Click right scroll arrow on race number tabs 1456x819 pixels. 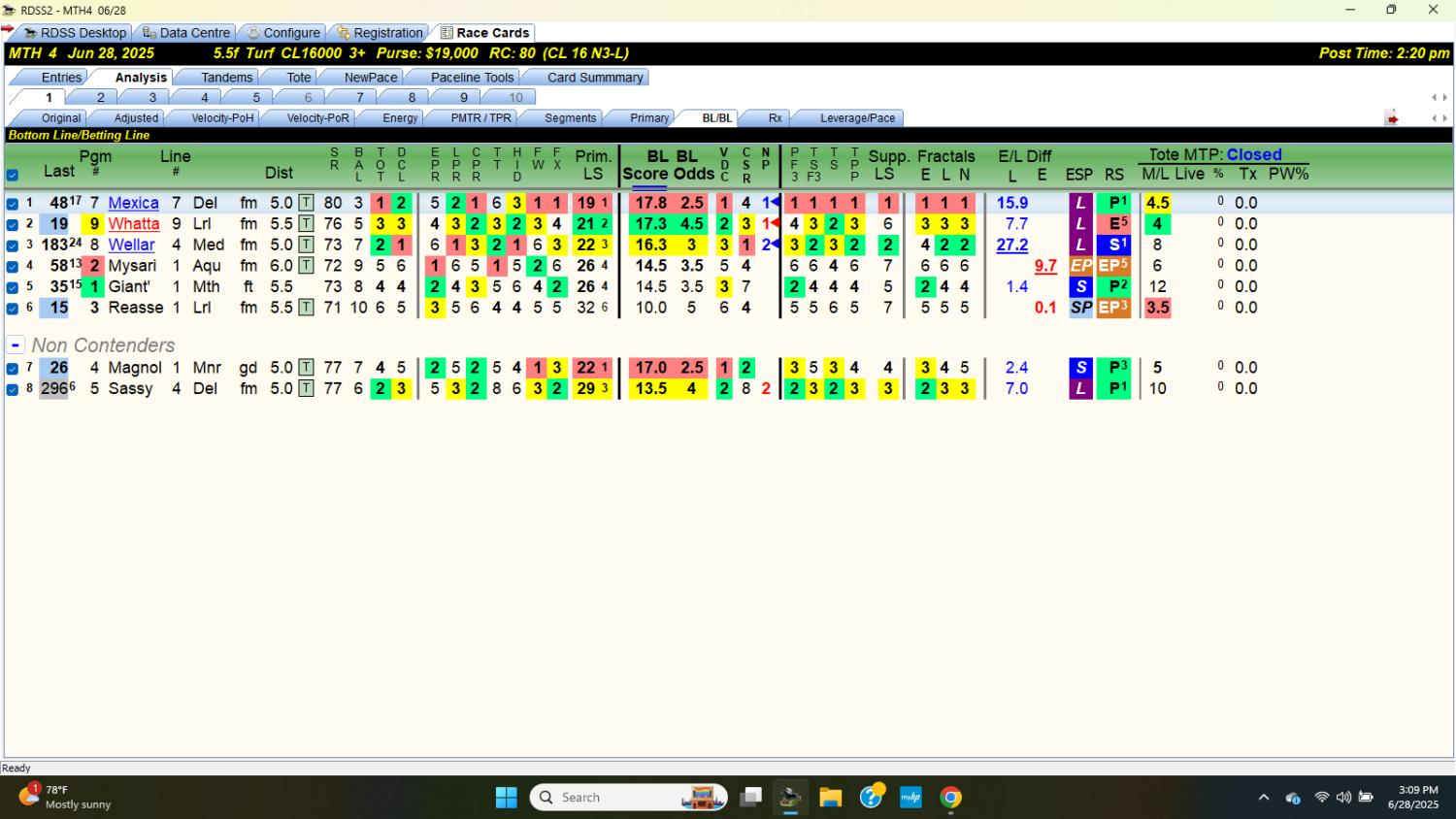1445,98
